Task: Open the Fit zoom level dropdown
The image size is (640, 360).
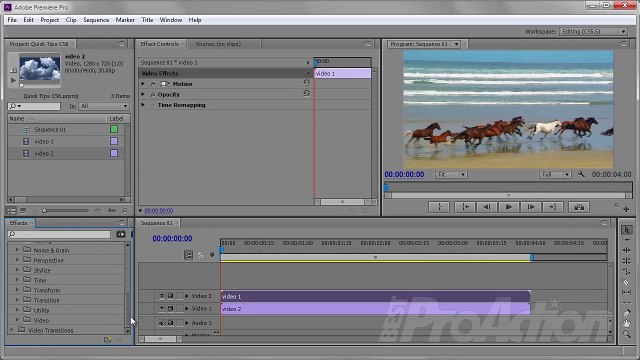Action: [451, 175]
